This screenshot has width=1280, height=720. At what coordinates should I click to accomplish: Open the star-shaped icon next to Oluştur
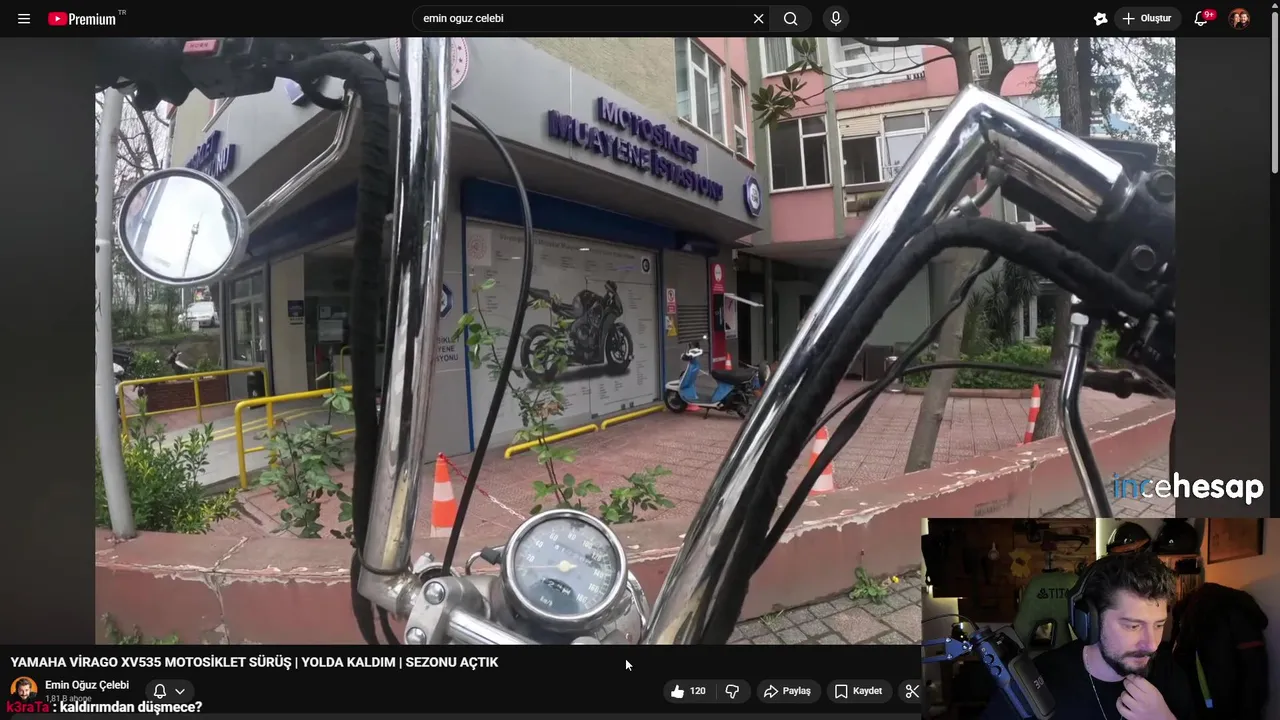pos(1100,19)
